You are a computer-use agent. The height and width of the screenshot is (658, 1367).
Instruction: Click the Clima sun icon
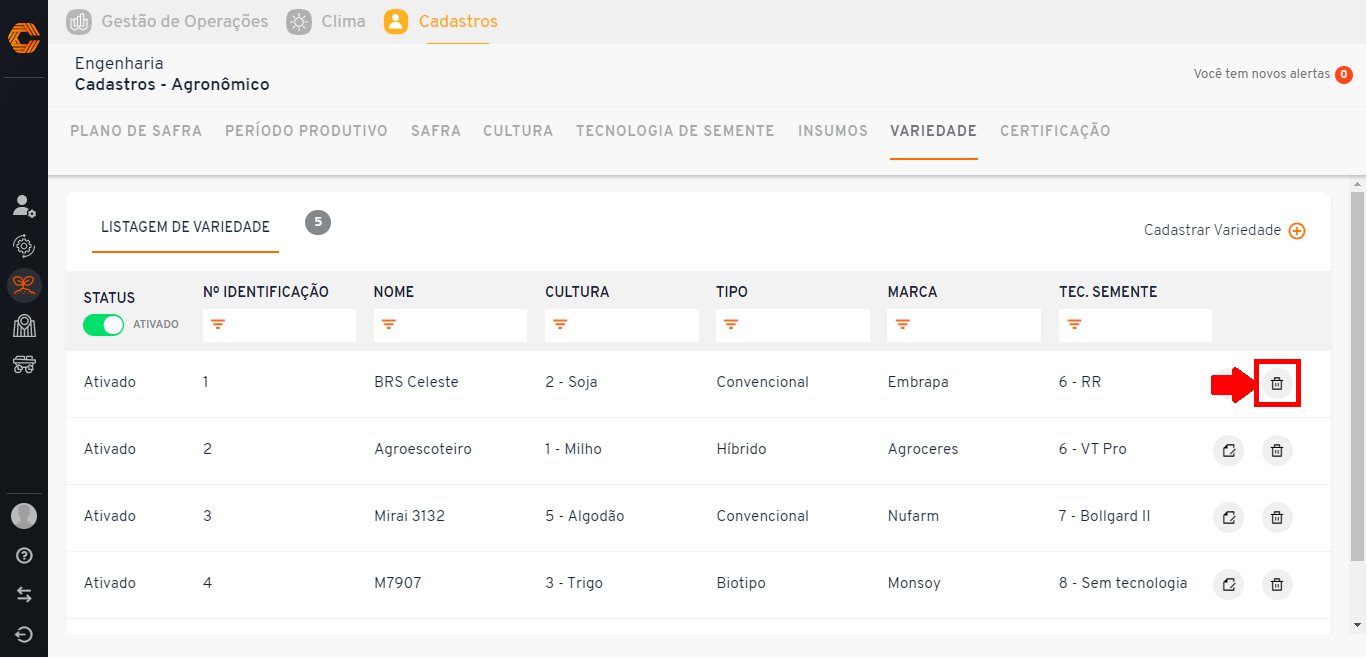pyautogui.click(x=298, y=21)
